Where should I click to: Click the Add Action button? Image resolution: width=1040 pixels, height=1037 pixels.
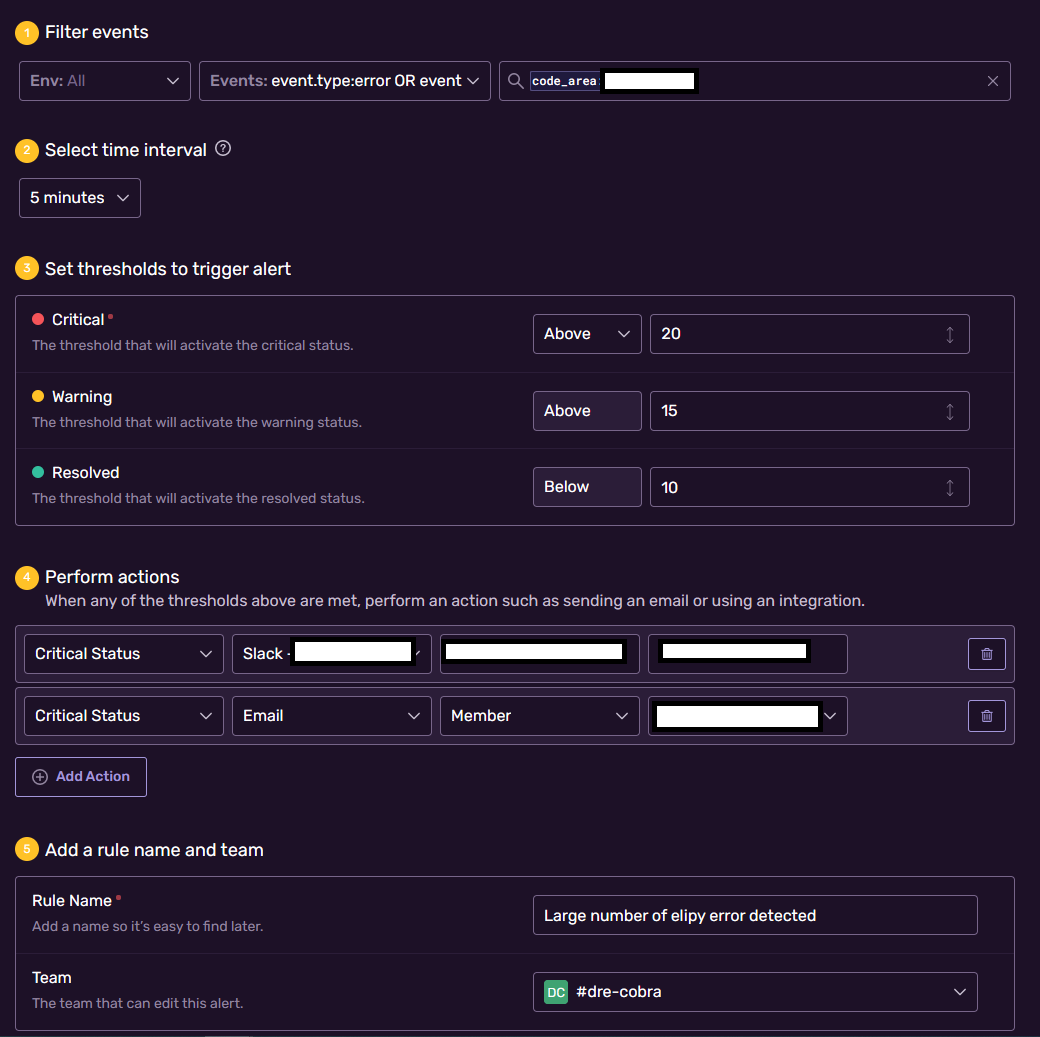point(80,777)
